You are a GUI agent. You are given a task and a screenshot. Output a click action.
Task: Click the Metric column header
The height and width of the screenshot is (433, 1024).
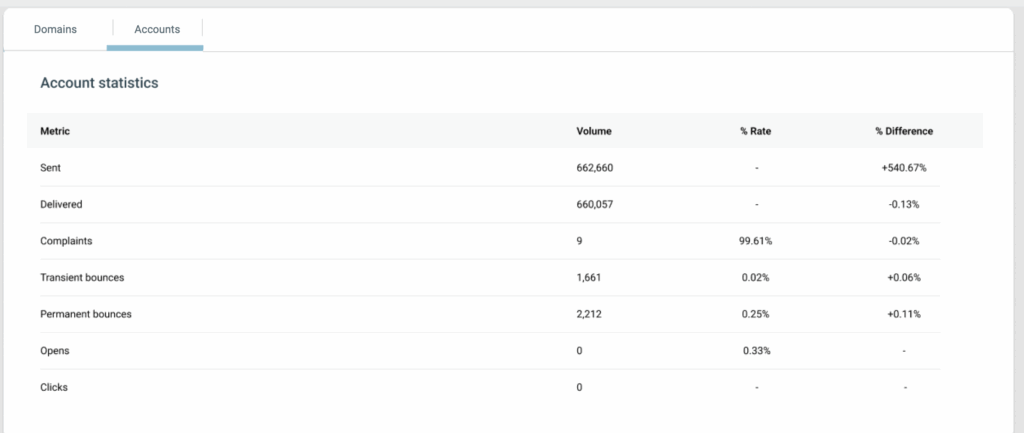pos(55,131)
